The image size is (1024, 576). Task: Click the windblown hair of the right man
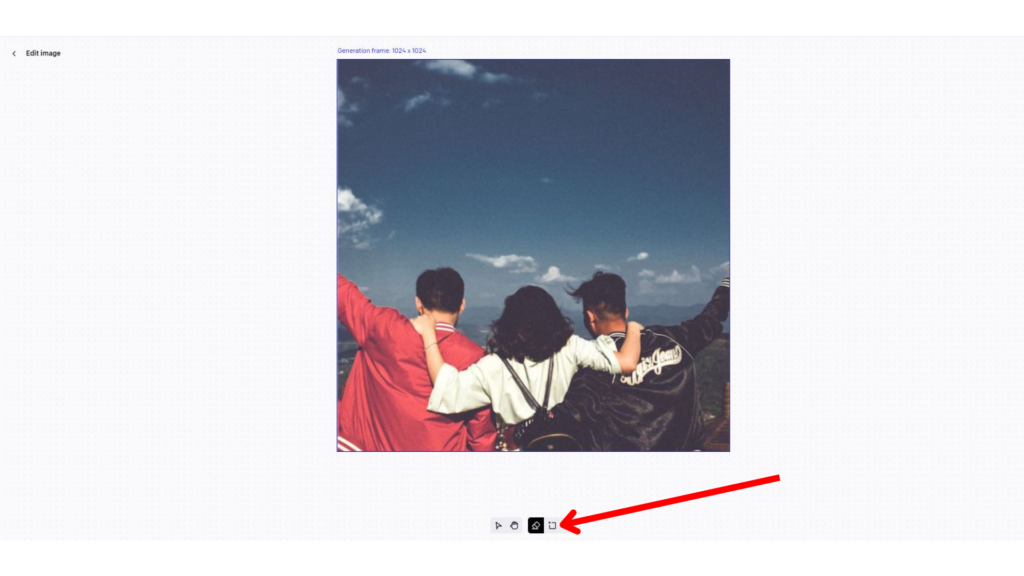600,287
